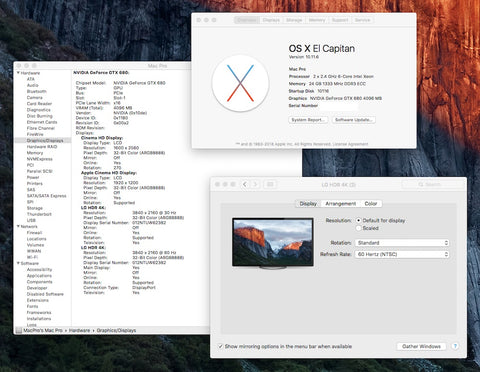Click the display preview thumbnail
Screen dimensions: 480x372
pyautogui.click(x=273, y=243)
